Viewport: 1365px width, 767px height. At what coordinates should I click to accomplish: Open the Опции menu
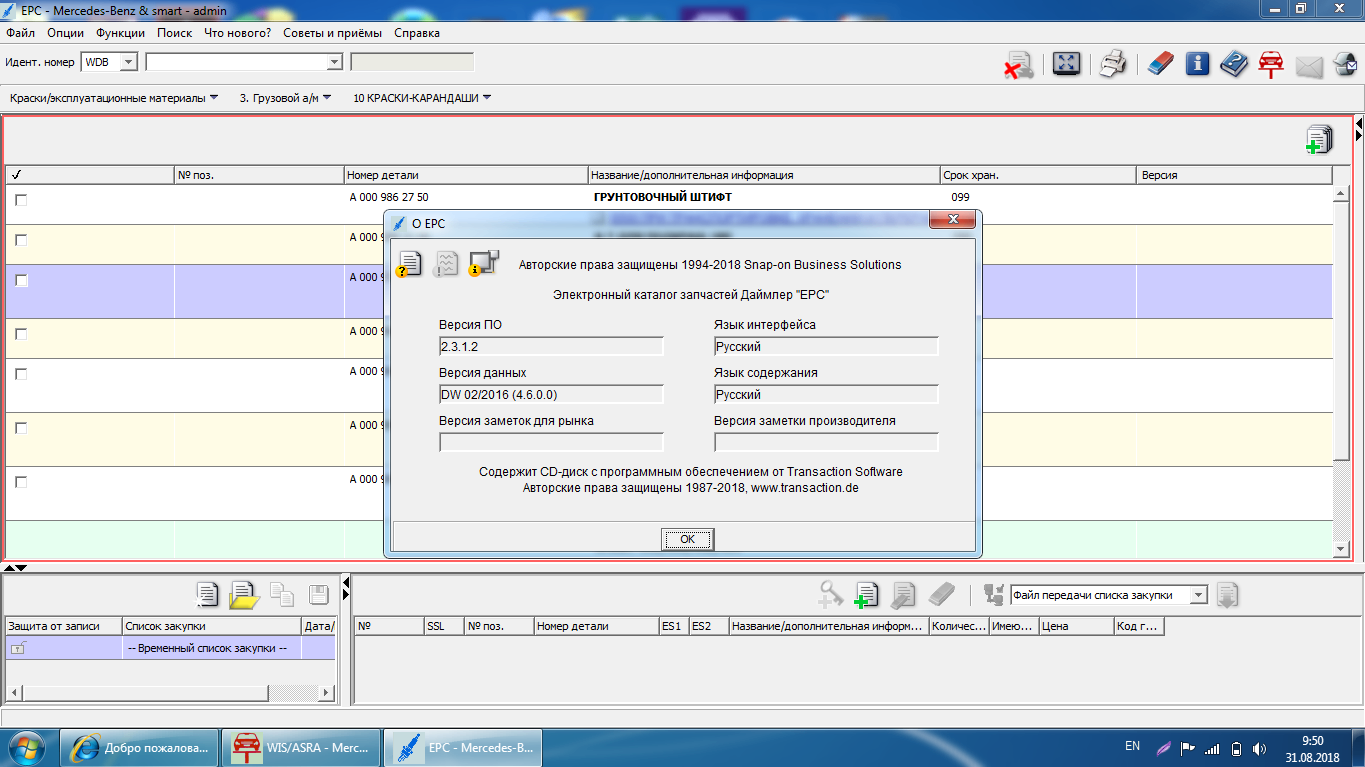tap(65, 33)
